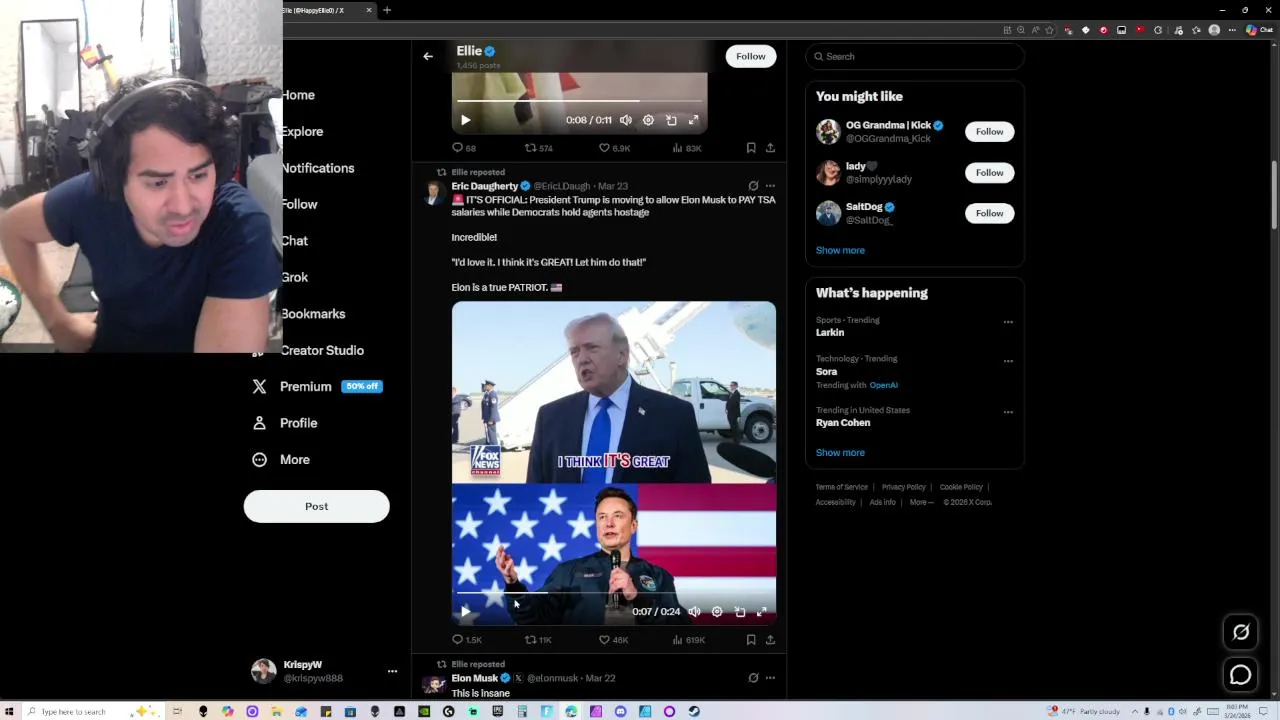The height and width of the screenshot is (720, 1280).
Task: Play the Trump and Musk video
Action: [465, 611]
